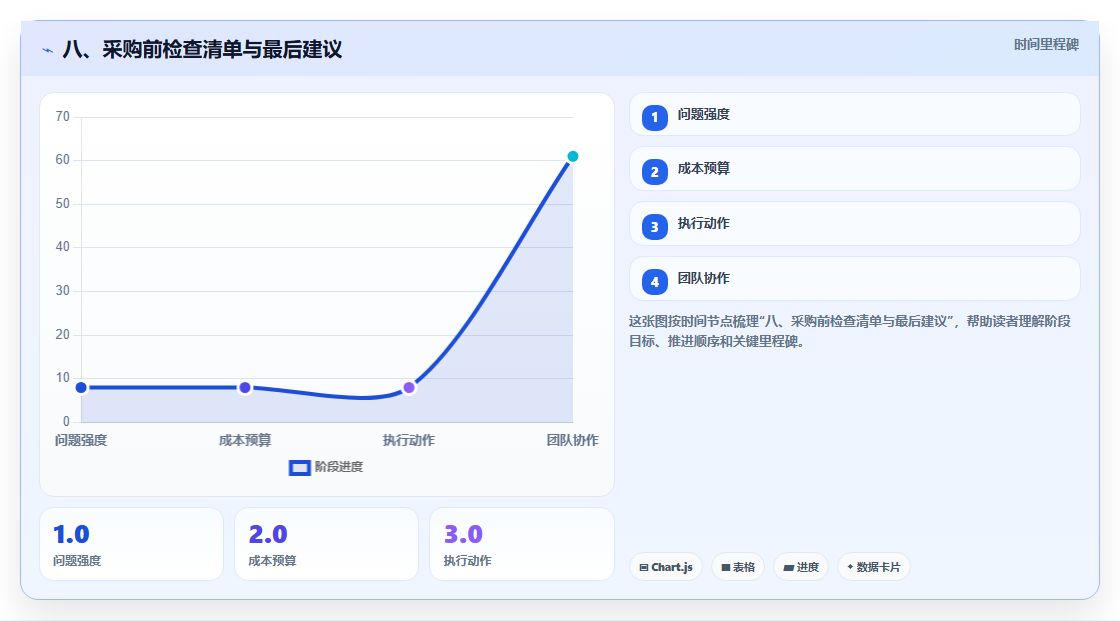Open the 2.0 成本预算 stat card
The width and height of the screenshot is (1120, 621).
pyautogui.click(x=326, y=545)
